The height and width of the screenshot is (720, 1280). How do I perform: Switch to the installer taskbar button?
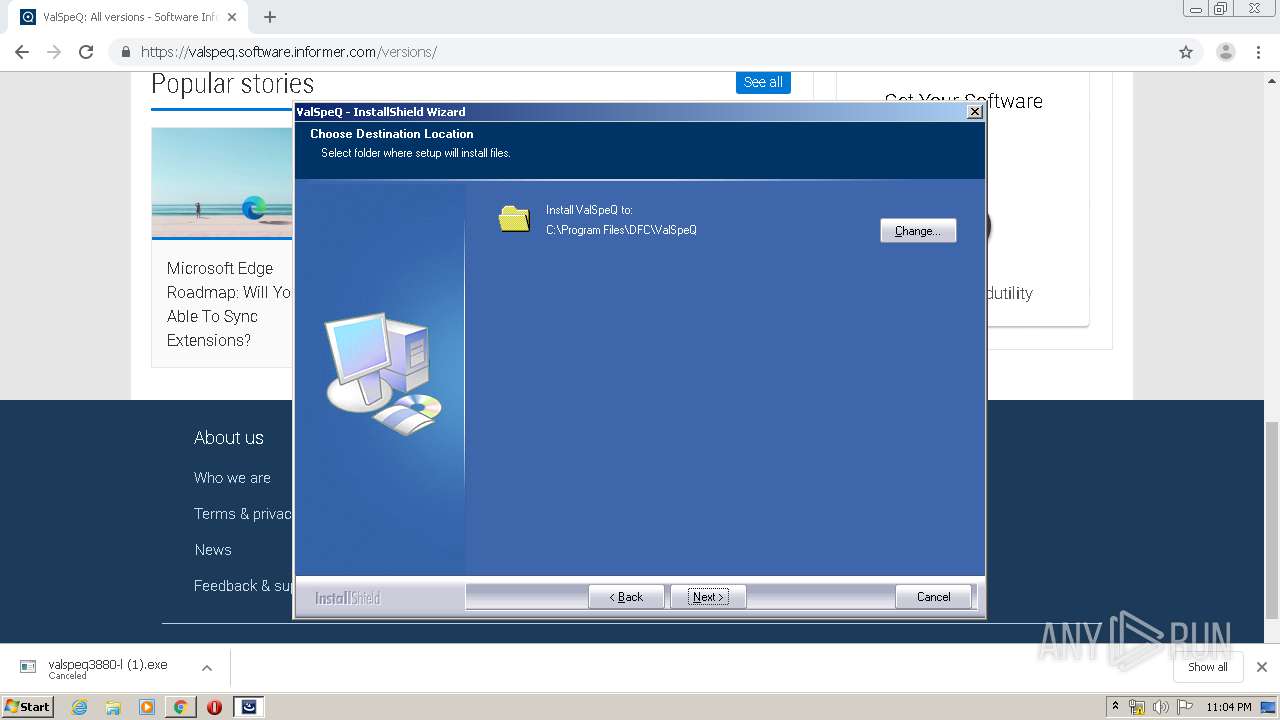(x=249, y=707)
